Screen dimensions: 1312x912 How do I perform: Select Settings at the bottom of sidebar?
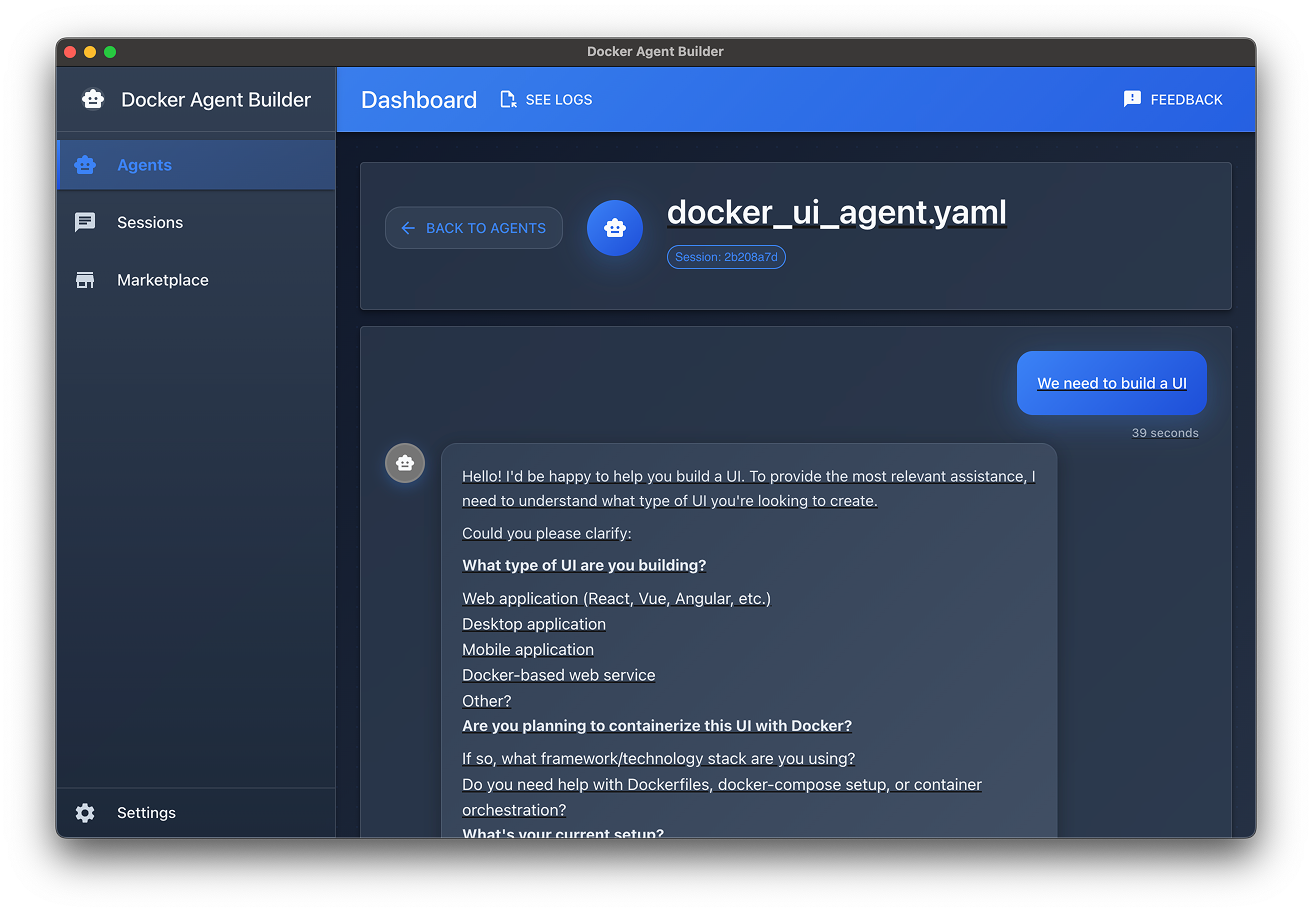point(146,813)
